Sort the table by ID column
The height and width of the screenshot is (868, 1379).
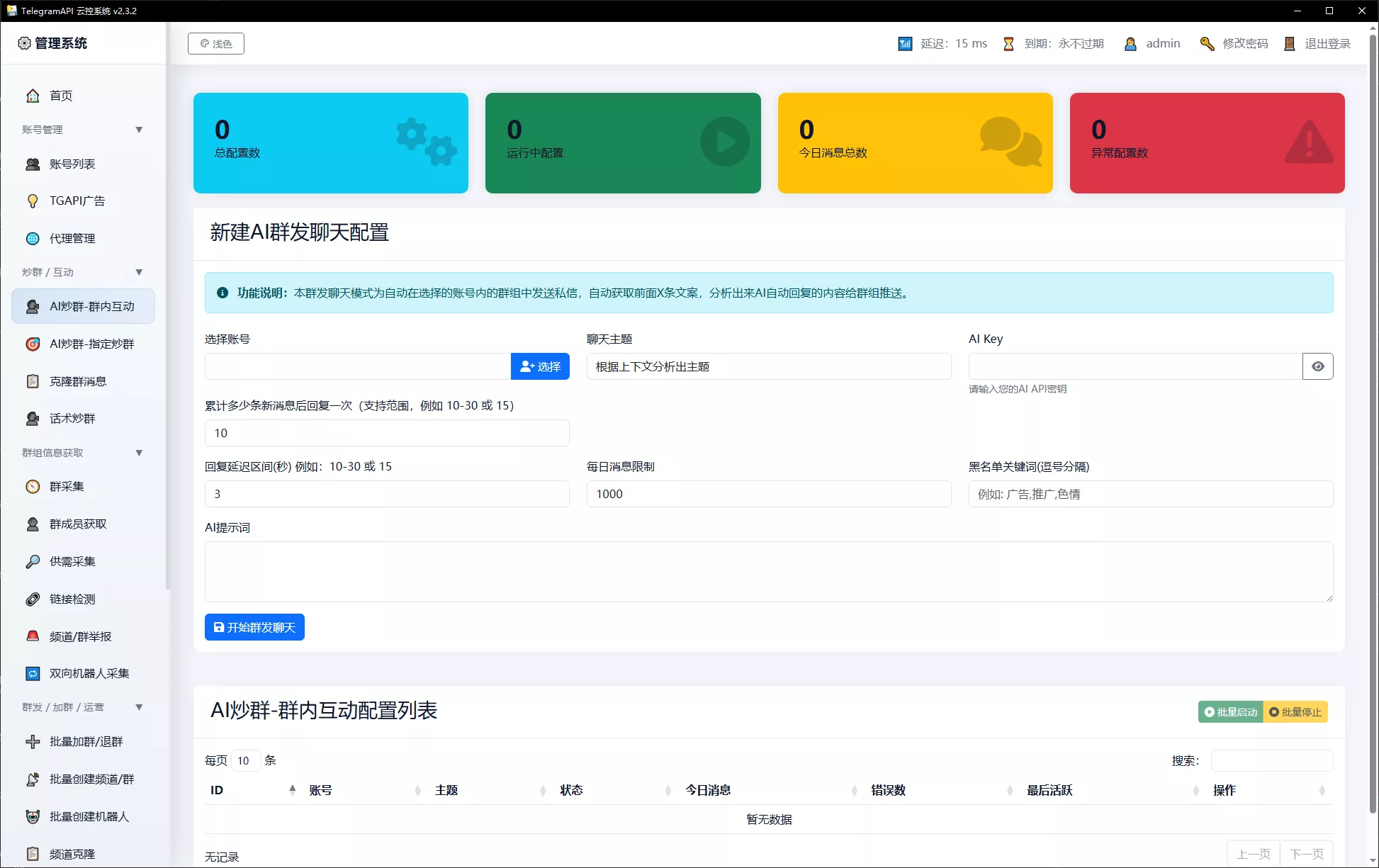[x=253, y=790]
